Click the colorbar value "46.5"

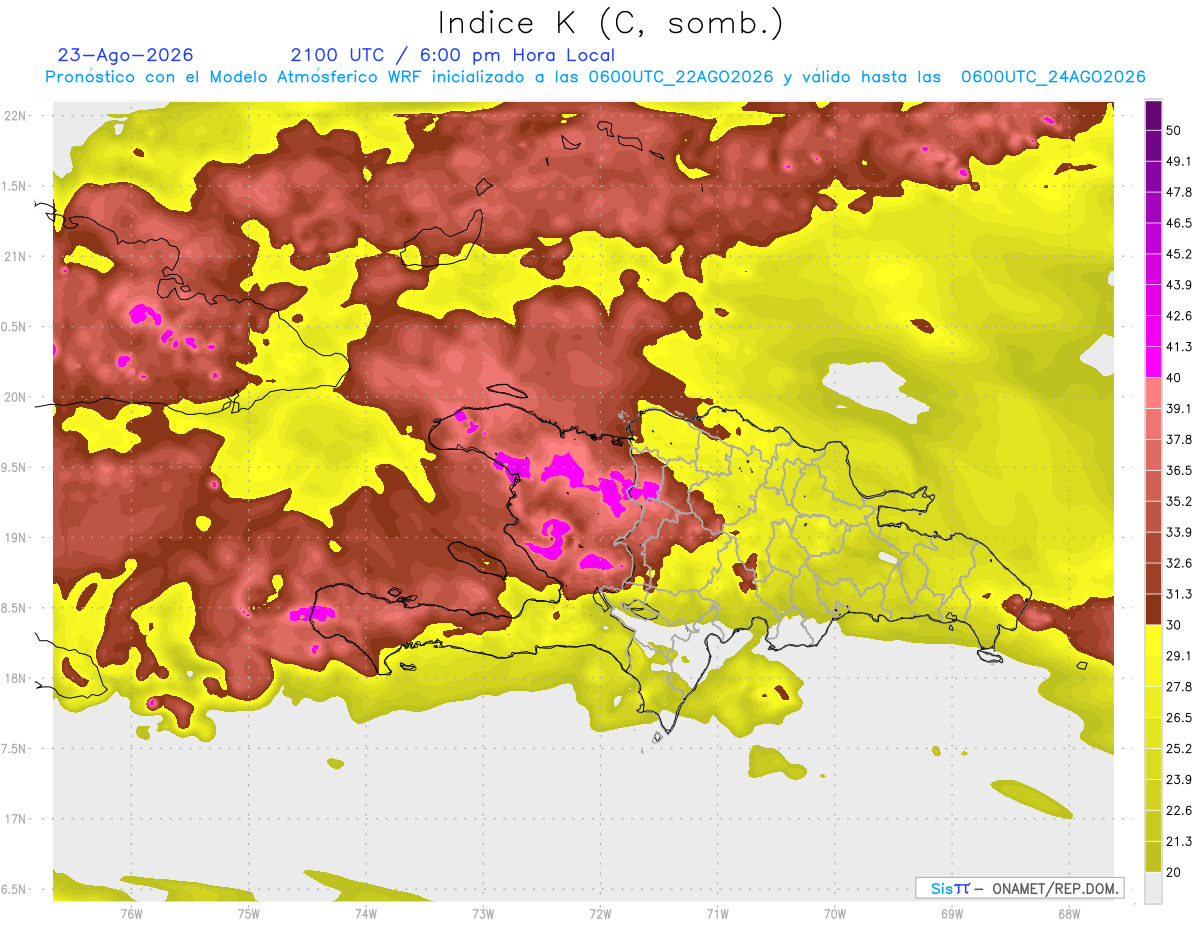1179,223
